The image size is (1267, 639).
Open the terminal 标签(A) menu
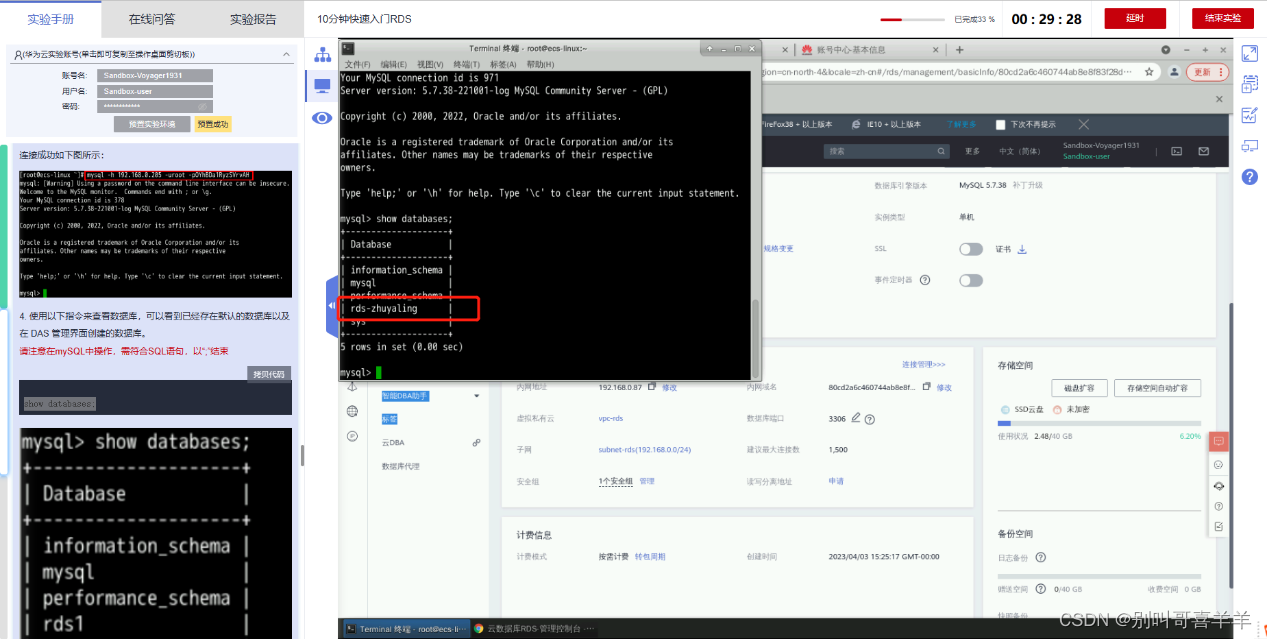503,64
